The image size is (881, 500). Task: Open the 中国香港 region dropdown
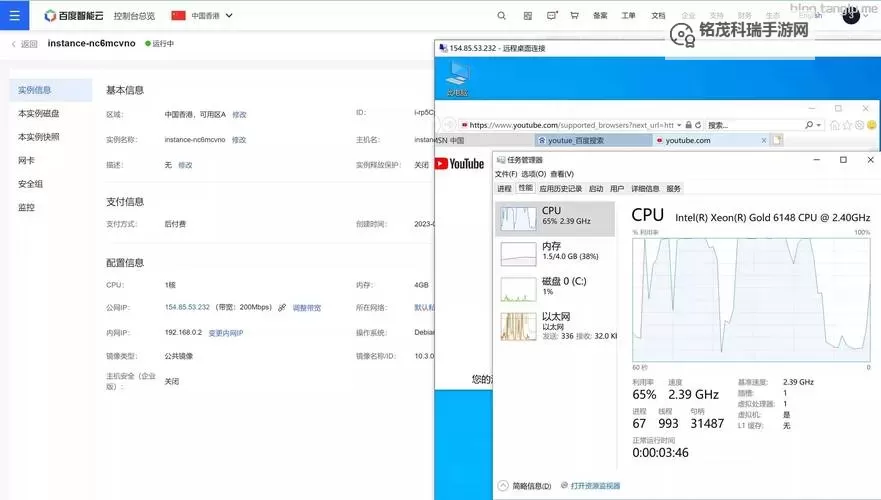(x=202, y=16)
